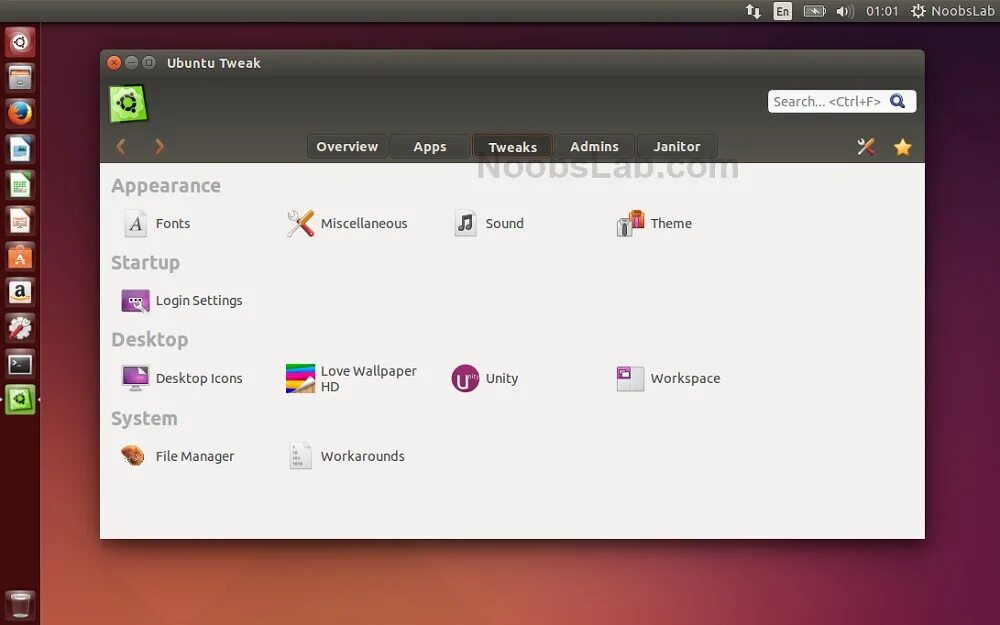Open the NoobsLab session menu
The width and height of the screenshot is (1000, 625).
click(x=952, y=11)
